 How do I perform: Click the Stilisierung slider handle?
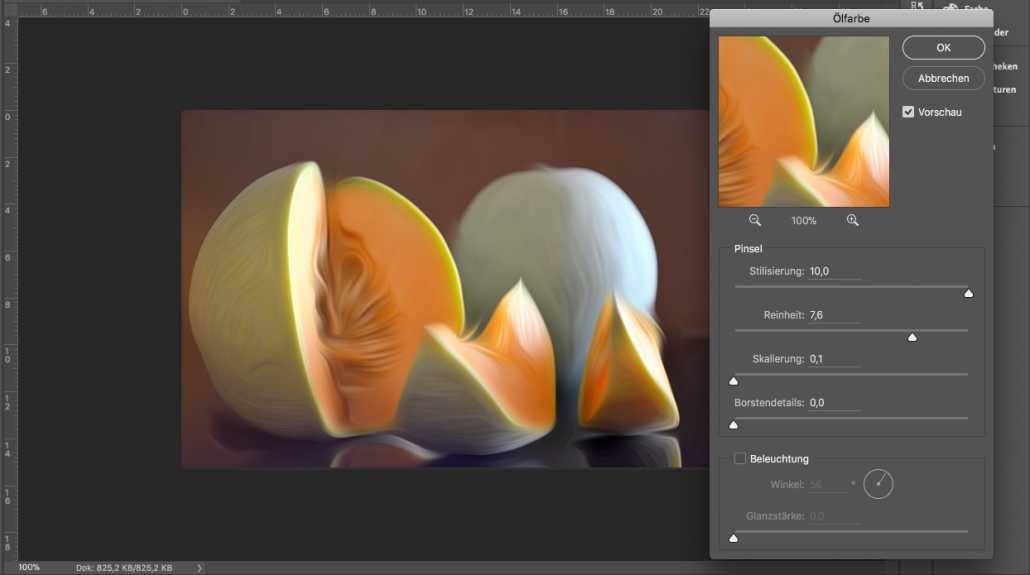[x=968, y=293]
